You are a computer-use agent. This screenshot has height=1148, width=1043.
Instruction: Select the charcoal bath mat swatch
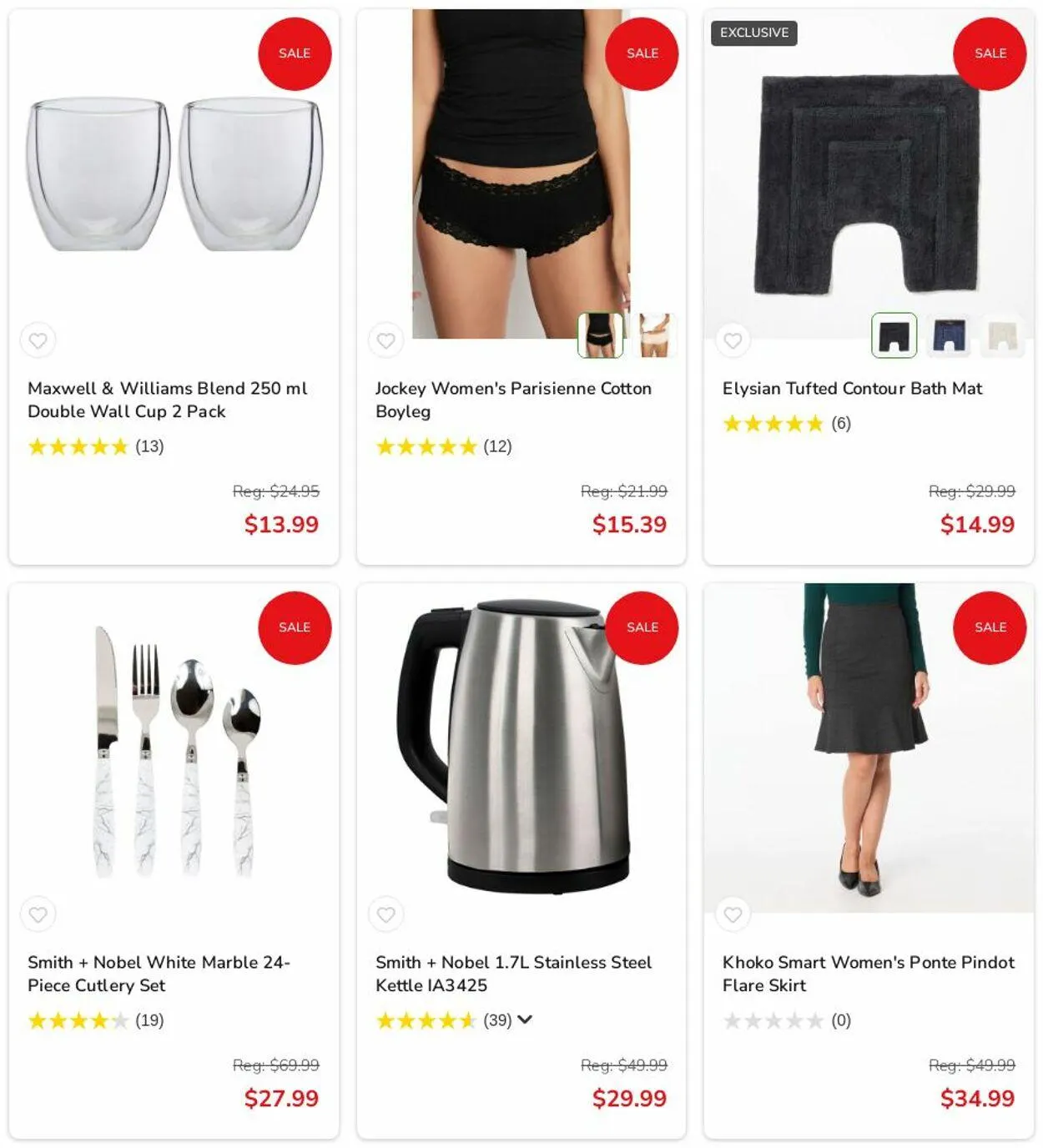point(894,335)
